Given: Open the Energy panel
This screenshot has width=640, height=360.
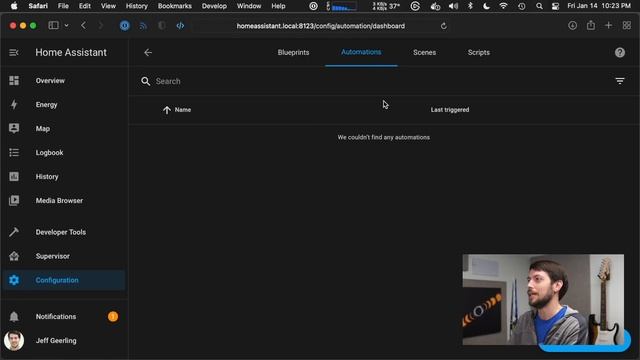Looking at the screenshot, I should 64,104.
